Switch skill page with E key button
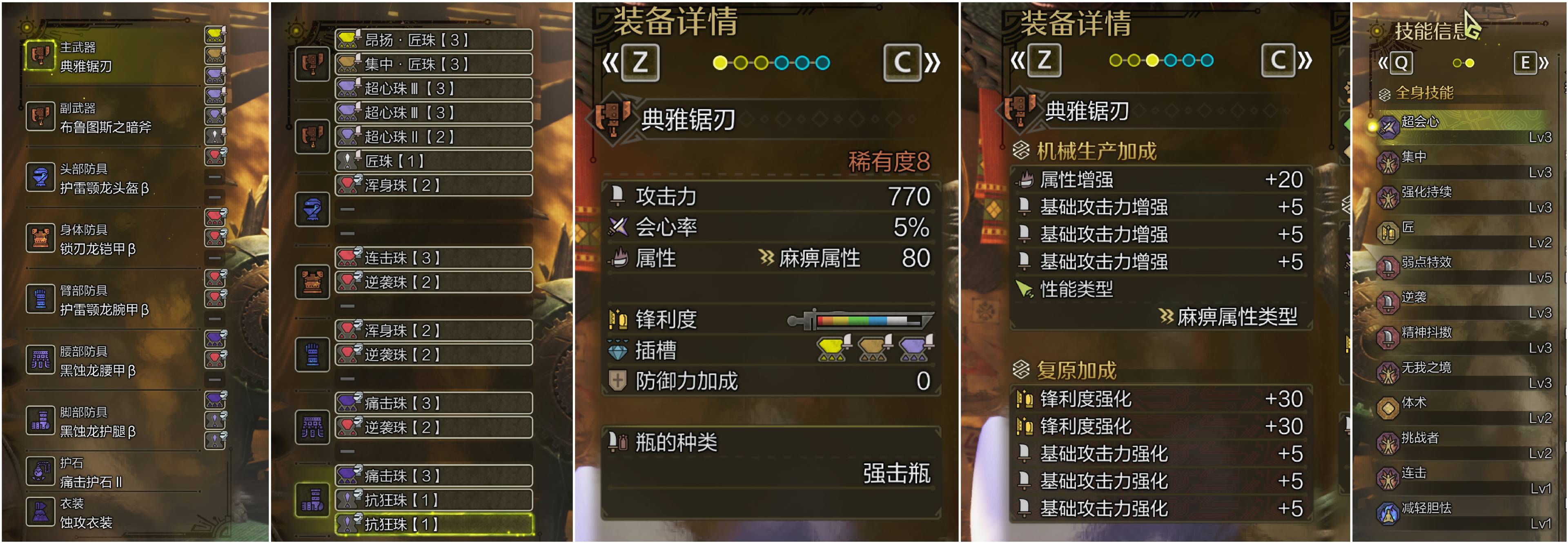 [x=1525, y=62]
